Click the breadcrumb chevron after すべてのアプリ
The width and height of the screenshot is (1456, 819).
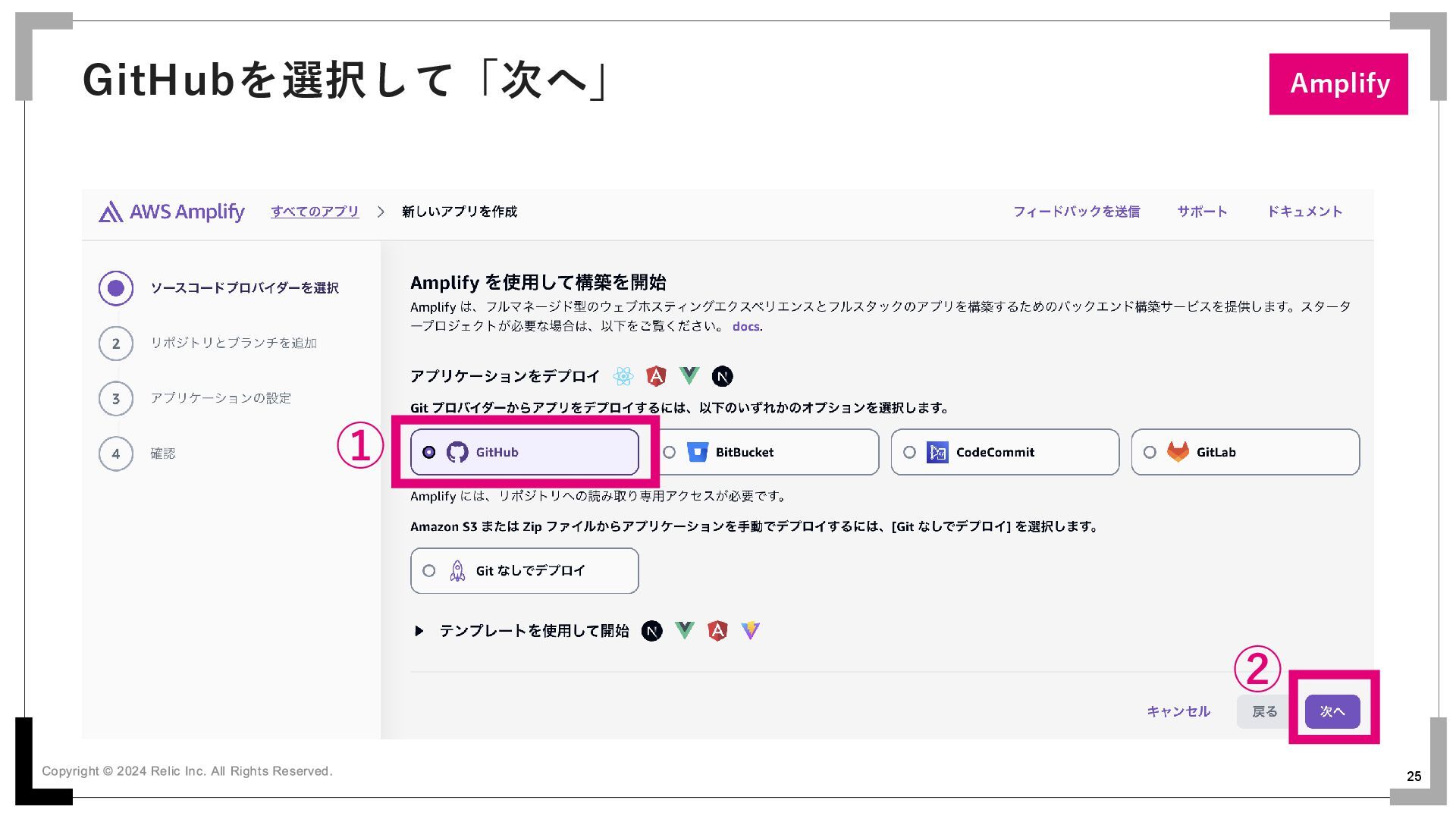(x=381, y=212)
